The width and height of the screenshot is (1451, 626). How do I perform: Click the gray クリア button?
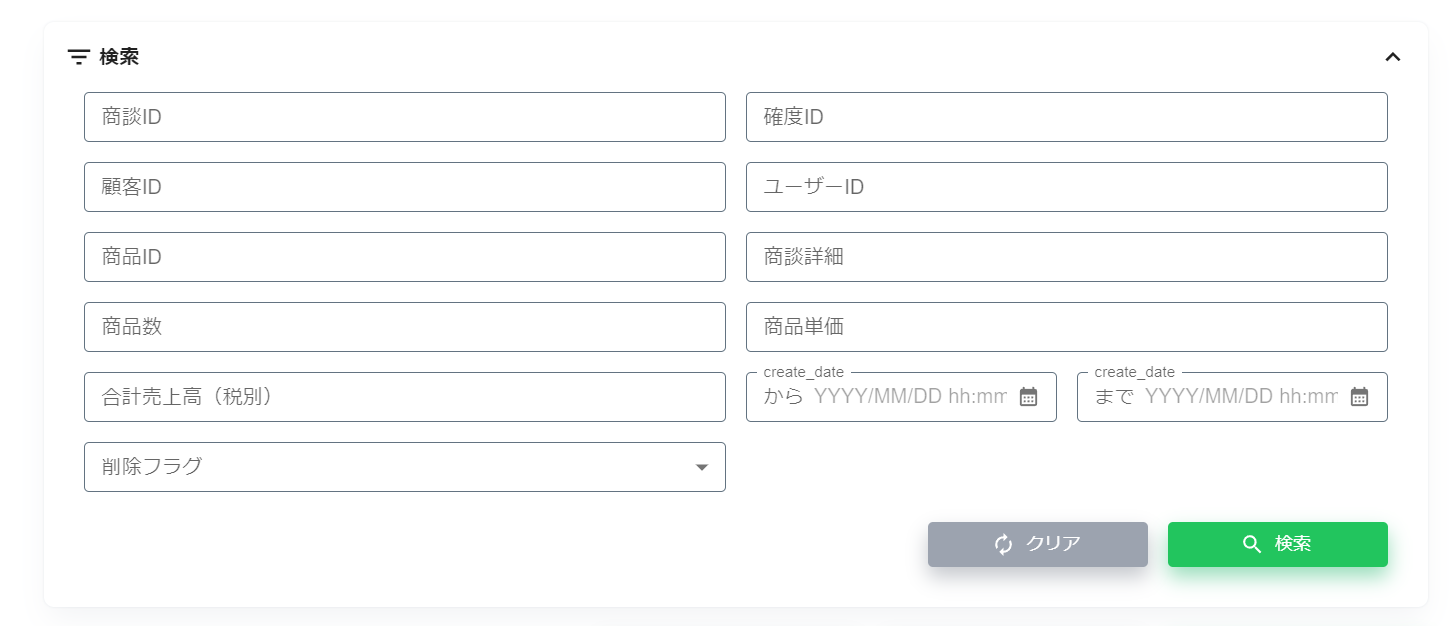(x=1038, y=544)
